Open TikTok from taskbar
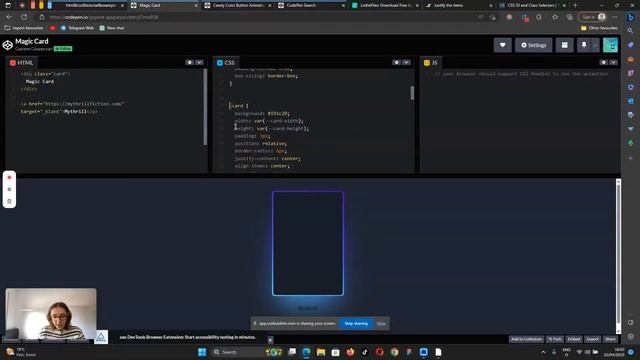640x360 pixels. click(x=365, y=352)
